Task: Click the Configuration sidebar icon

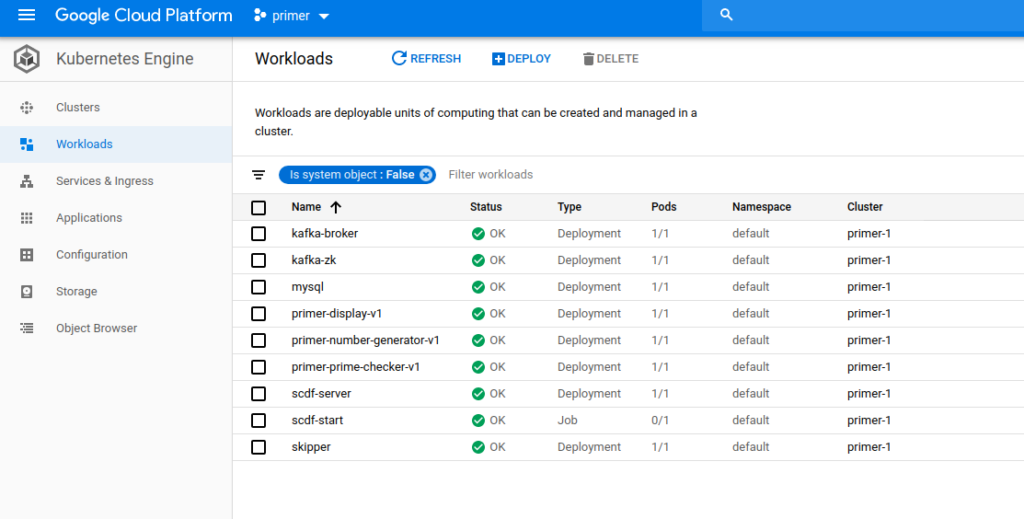Action: click(27, 255)
